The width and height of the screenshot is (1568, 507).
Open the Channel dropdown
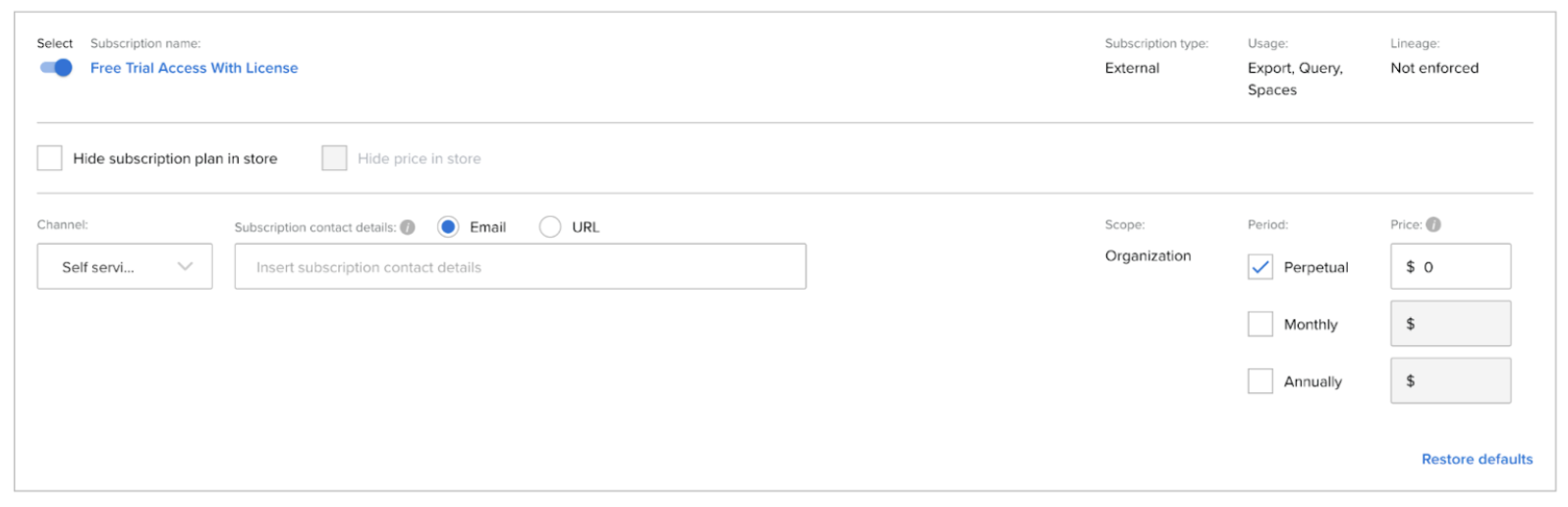click(x=124, y=266)
